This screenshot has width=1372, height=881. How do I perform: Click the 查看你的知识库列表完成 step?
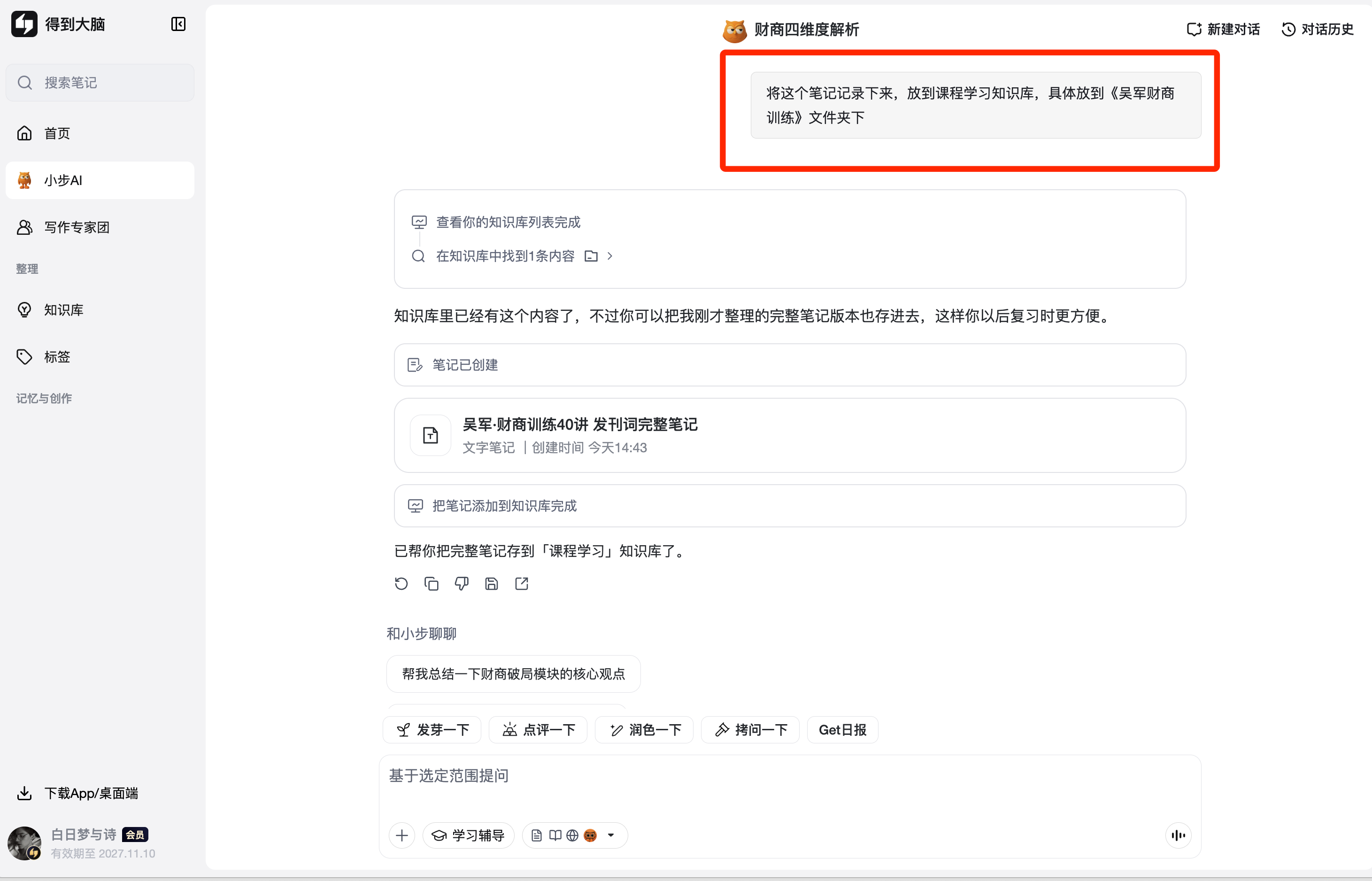[x=496, y=222]
